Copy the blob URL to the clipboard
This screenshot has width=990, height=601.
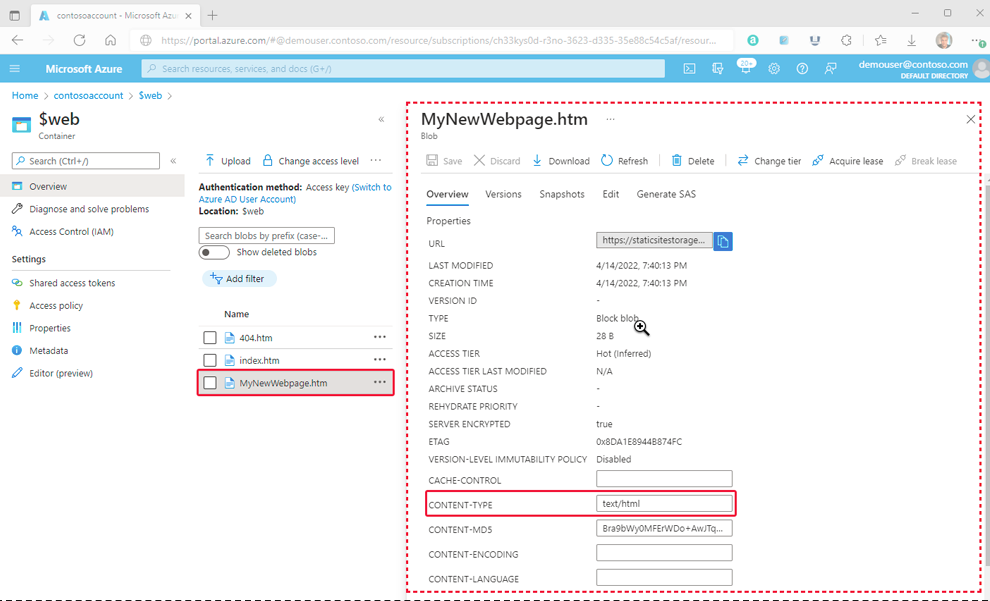[x=724, y=241]
